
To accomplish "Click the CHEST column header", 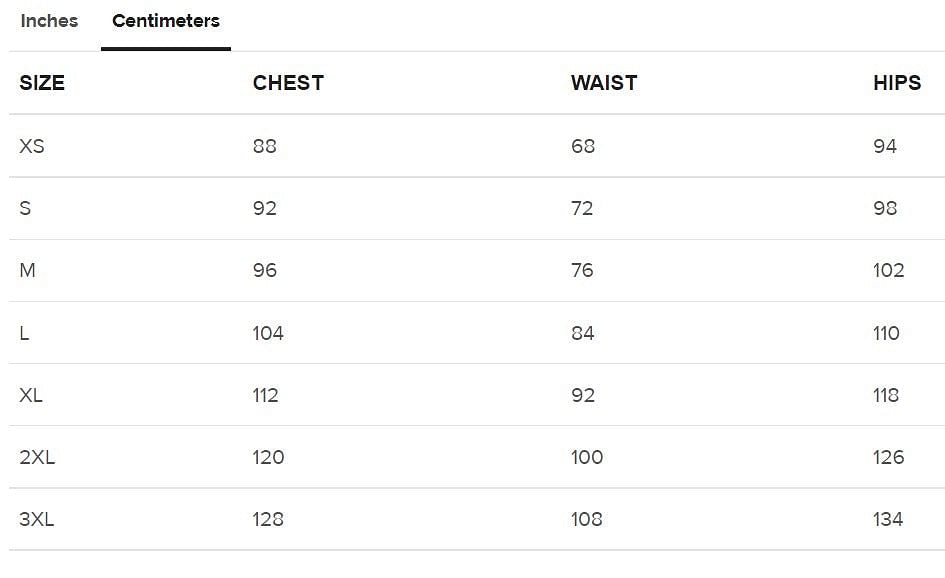I will 288,83.
